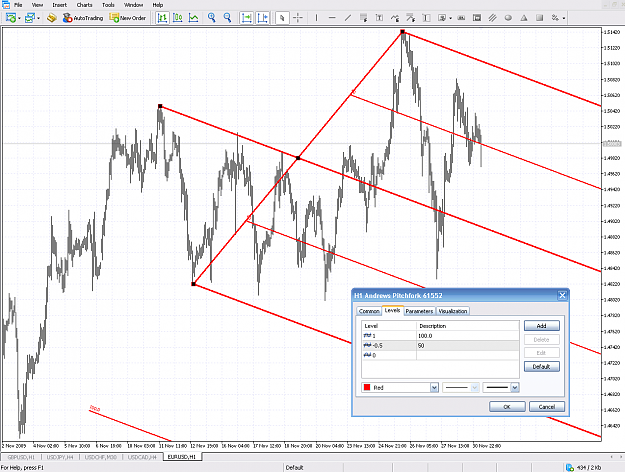Screen dimensions: 625x472
Task: Select the Rectangle drawing tool
Action: pyautogui.click(x=539, y=18)
